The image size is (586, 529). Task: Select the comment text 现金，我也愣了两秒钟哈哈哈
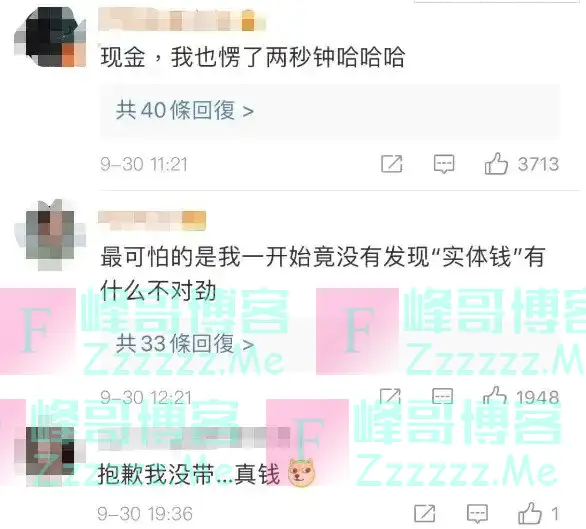pyautogui.click(x=253, y=57)
